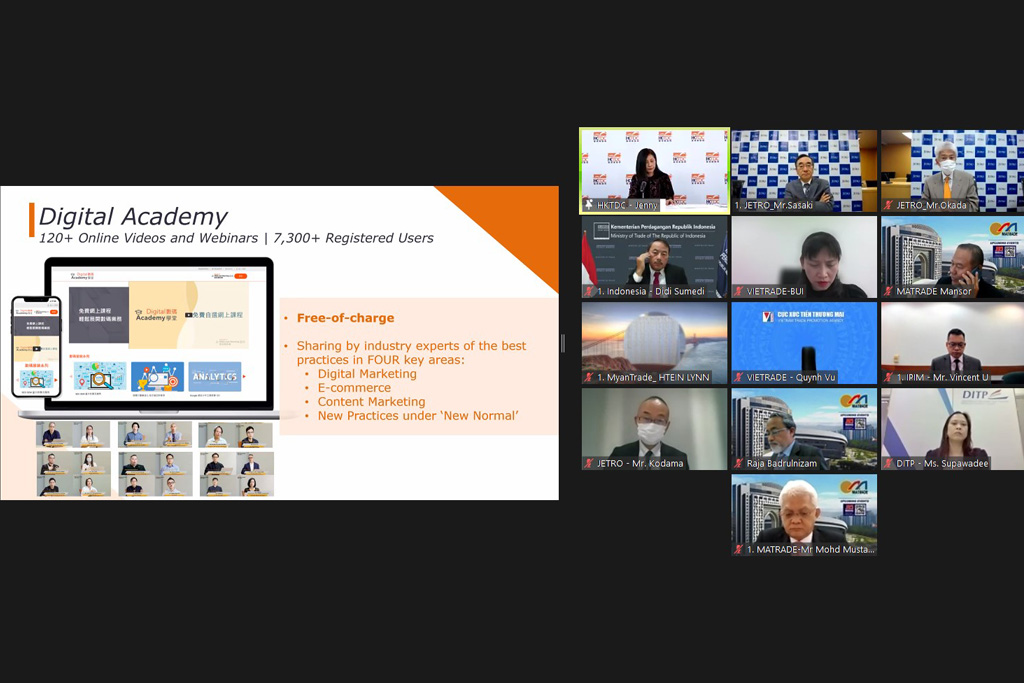1024x683 pixels.
Task: Select the MyanTrade_ HTEIN LYNN video tile
Action: click(654, 343)
